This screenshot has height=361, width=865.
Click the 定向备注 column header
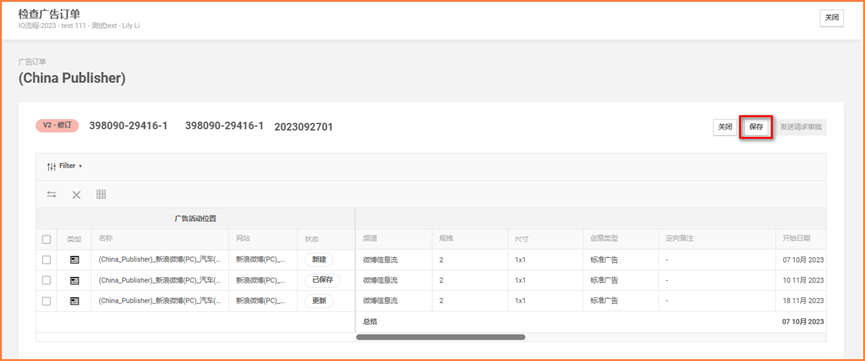pyautogui.click(x=680, y=239)
